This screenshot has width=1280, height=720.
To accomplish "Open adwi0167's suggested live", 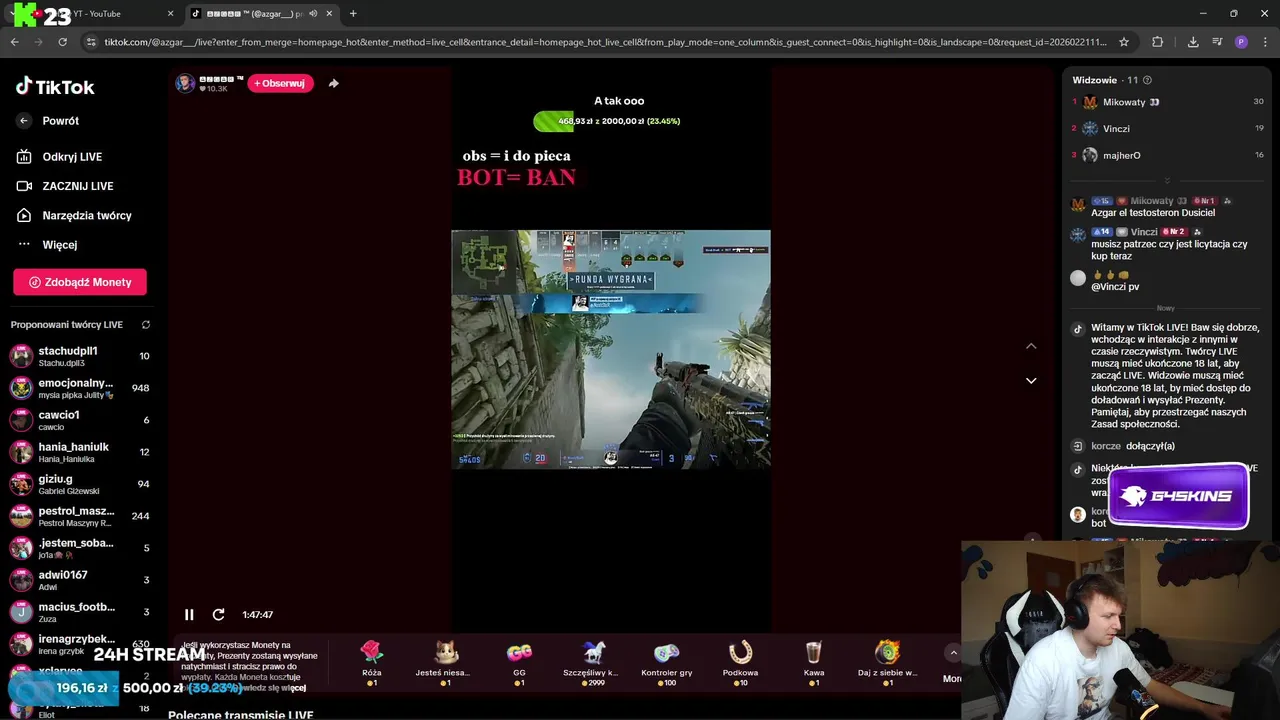I will tap(80, 580).
